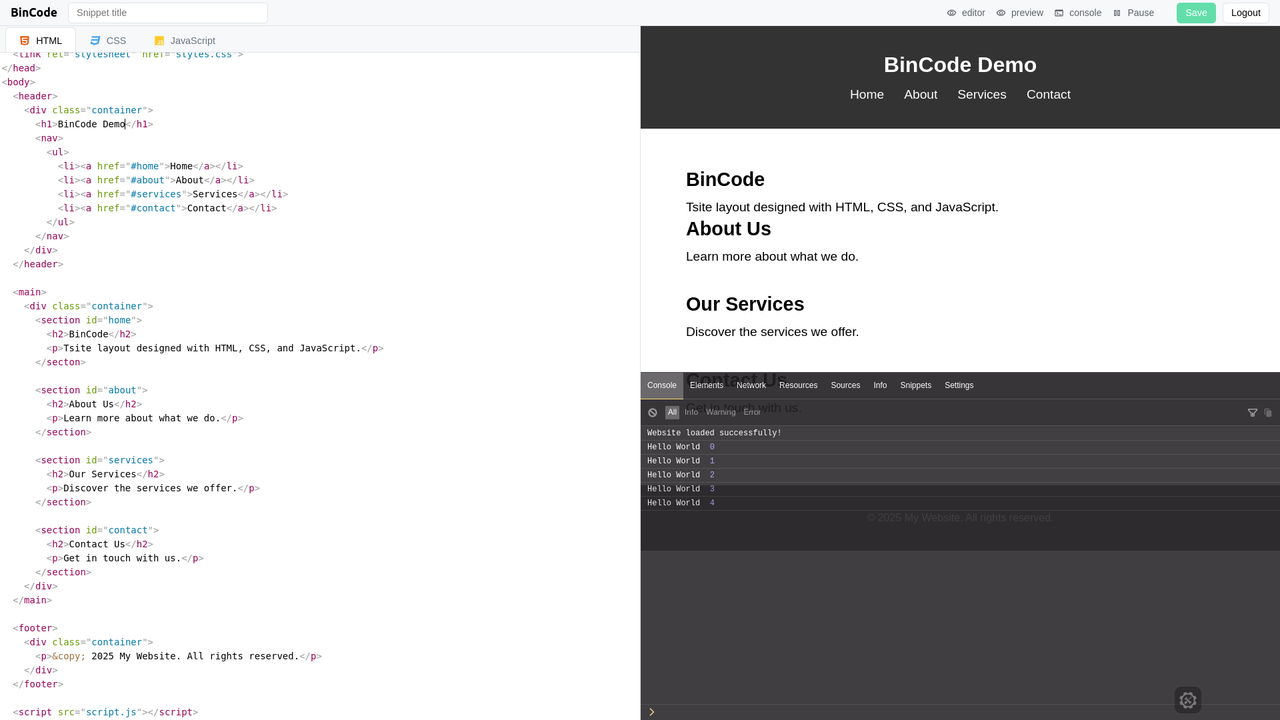
Task: Open the devtools Elements tab
Action: pos(706,385)
